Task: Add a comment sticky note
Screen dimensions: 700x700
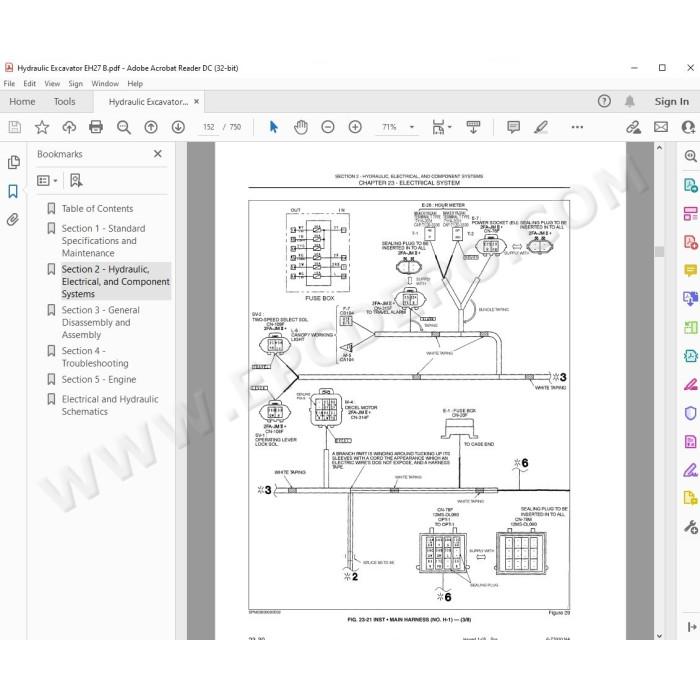Action: [x=513, y=127]
